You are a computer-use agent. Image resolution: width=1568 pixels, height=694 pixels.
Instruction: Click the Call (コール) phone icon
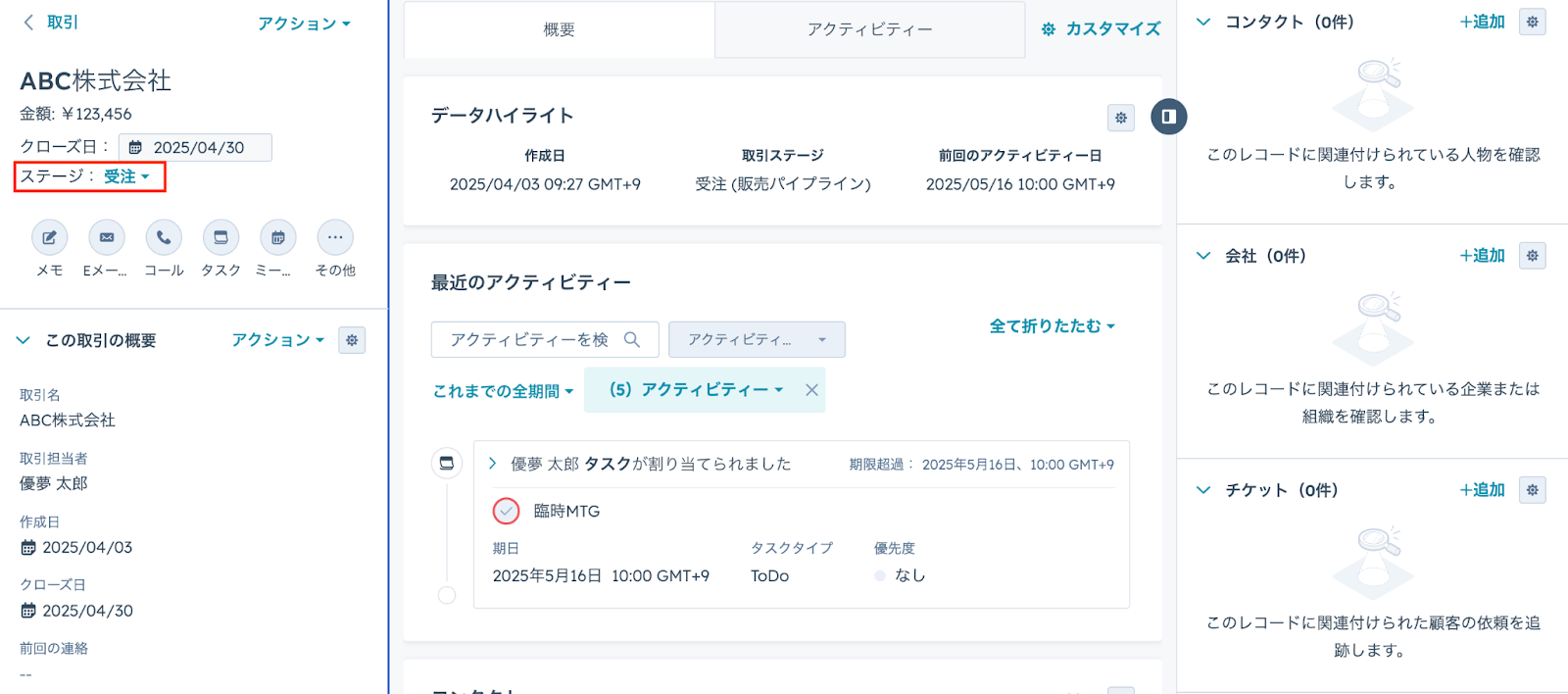click(x=164, y=237)
